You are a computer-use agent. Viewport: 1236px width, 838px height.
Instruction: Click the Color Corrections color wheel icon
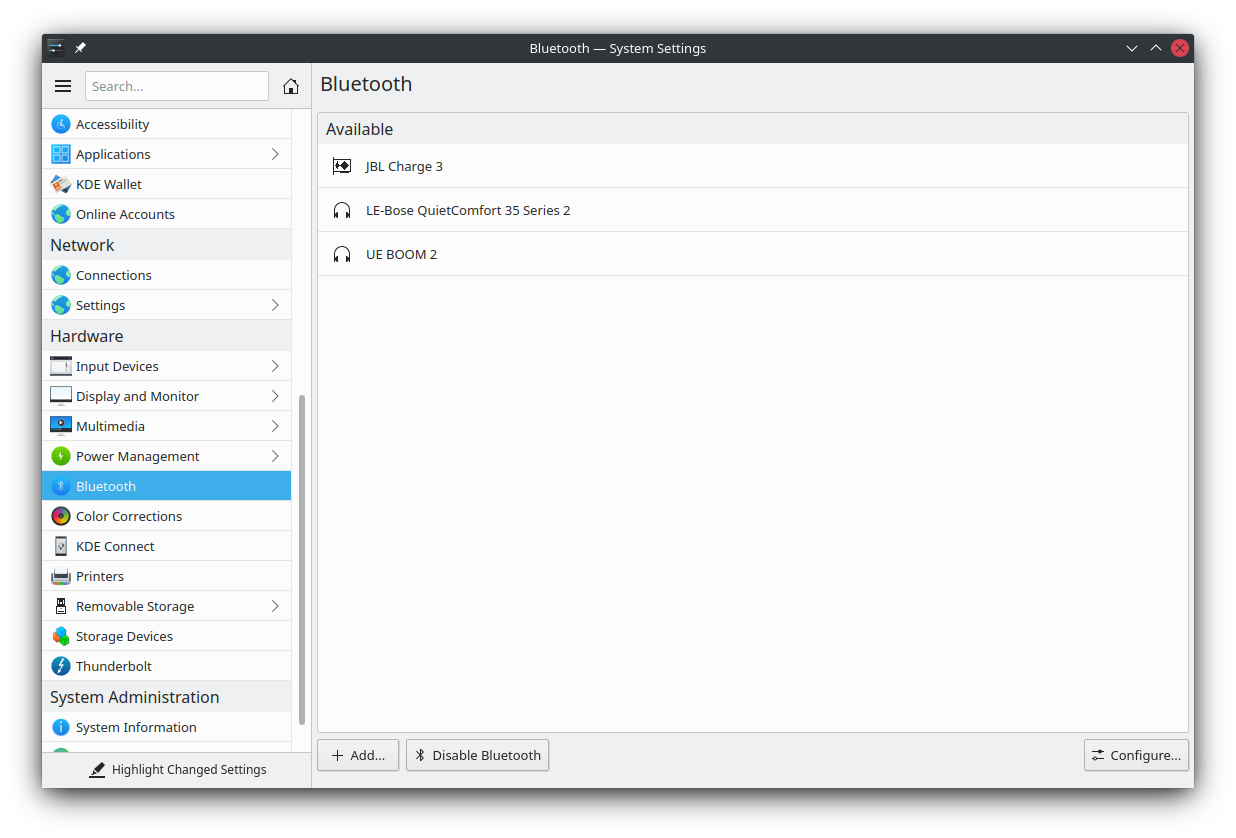pos(61,516)
